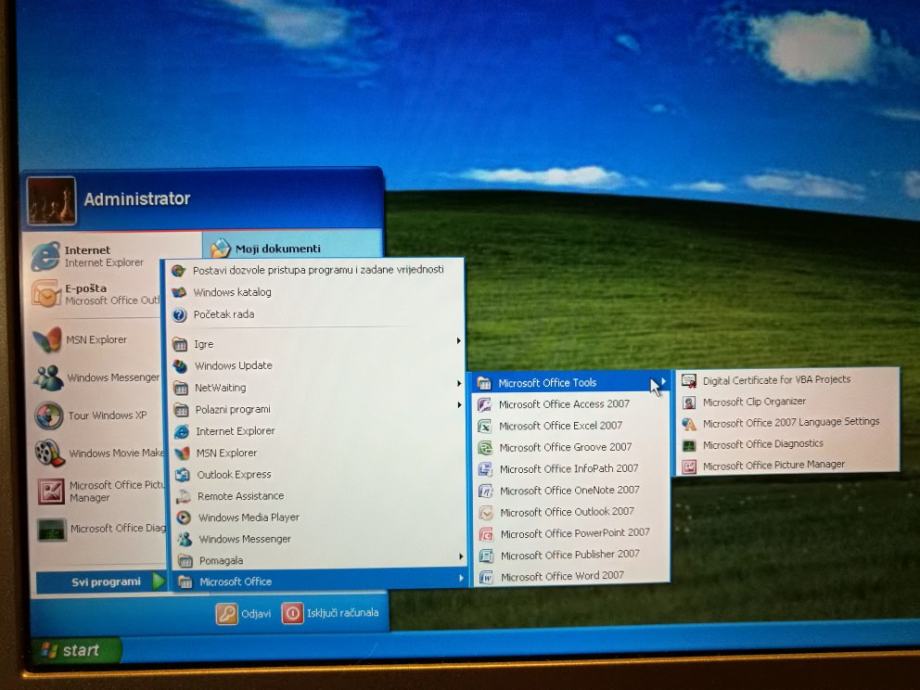Click Windows Movie Maker film reel icon
This screenshot has height=690, width=920.
(x=49, y=453)
